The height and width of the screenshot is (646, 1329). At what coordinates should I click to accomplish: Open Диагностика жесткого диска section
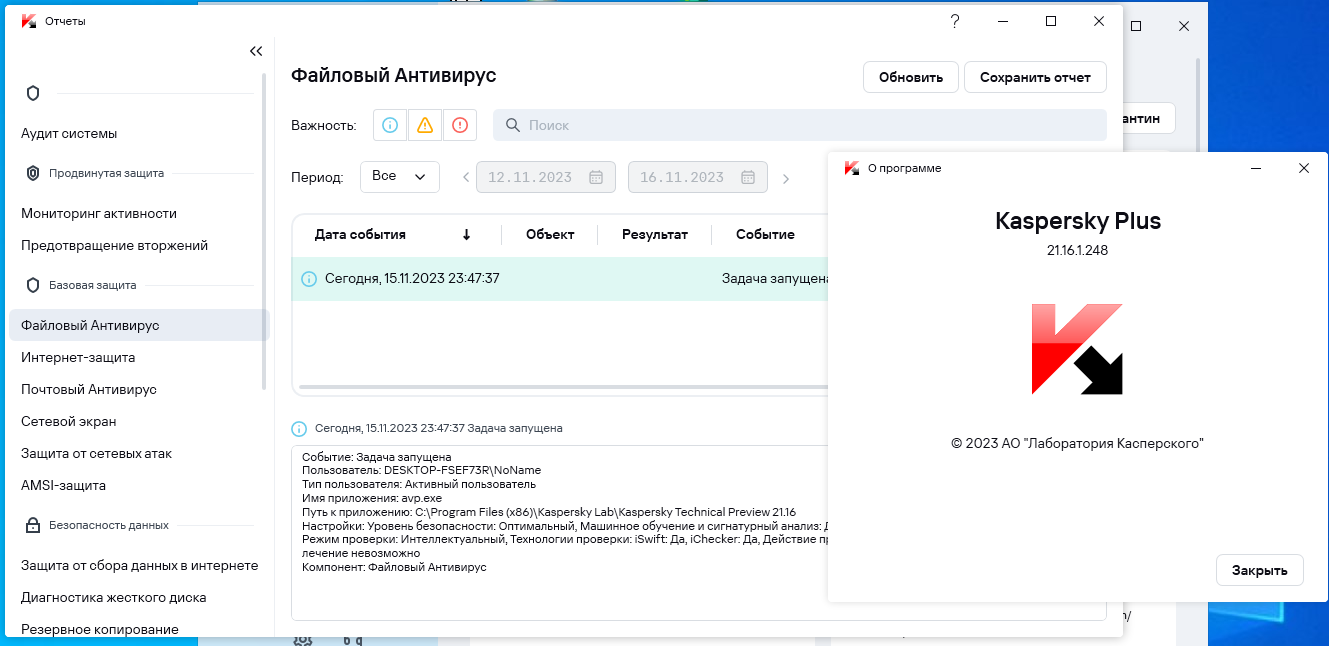pos(113,597)
